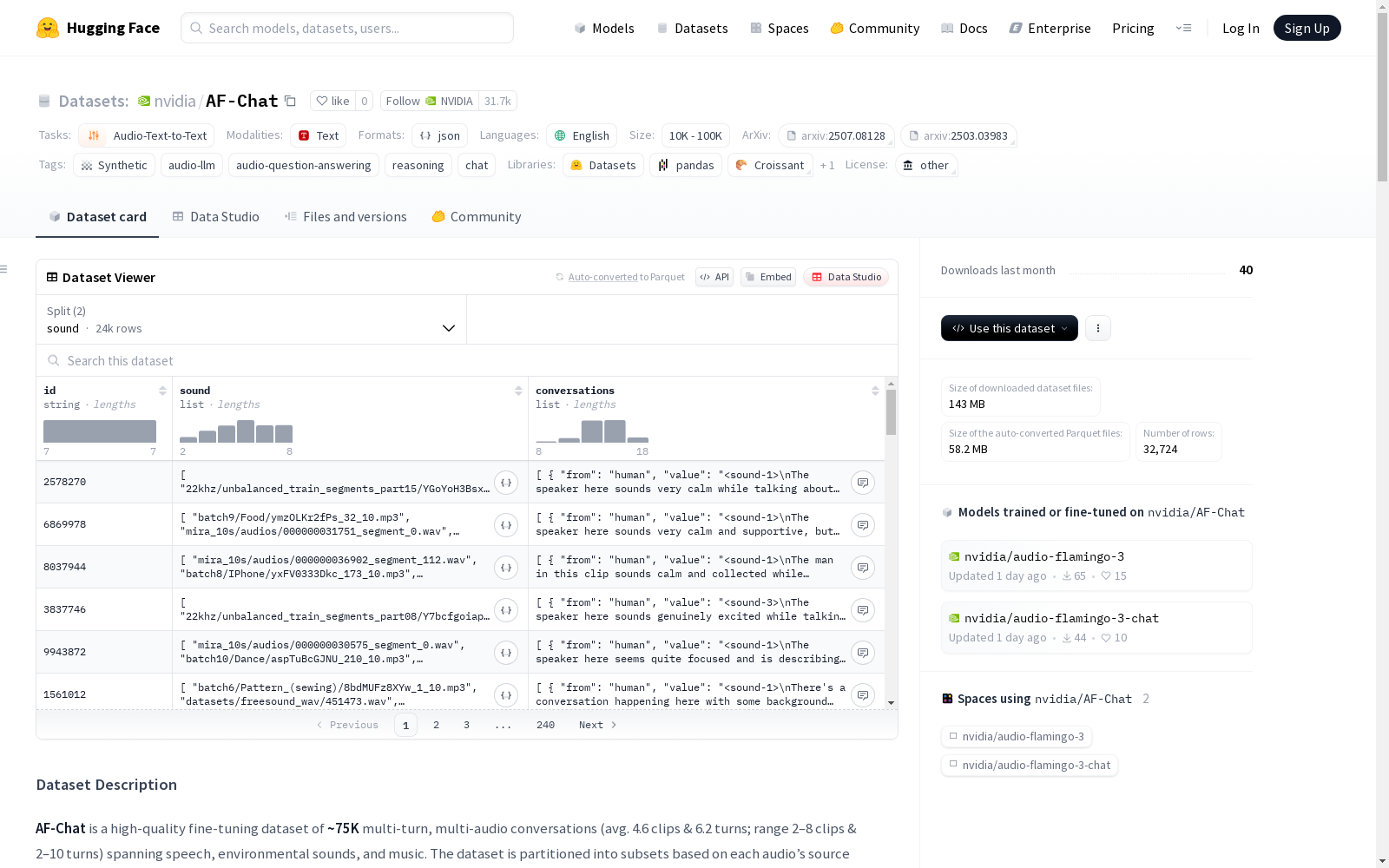Viewport: 1389px width, 868px height.
Task: View conversation for row 8037944
Action: [x=863, y=568]
